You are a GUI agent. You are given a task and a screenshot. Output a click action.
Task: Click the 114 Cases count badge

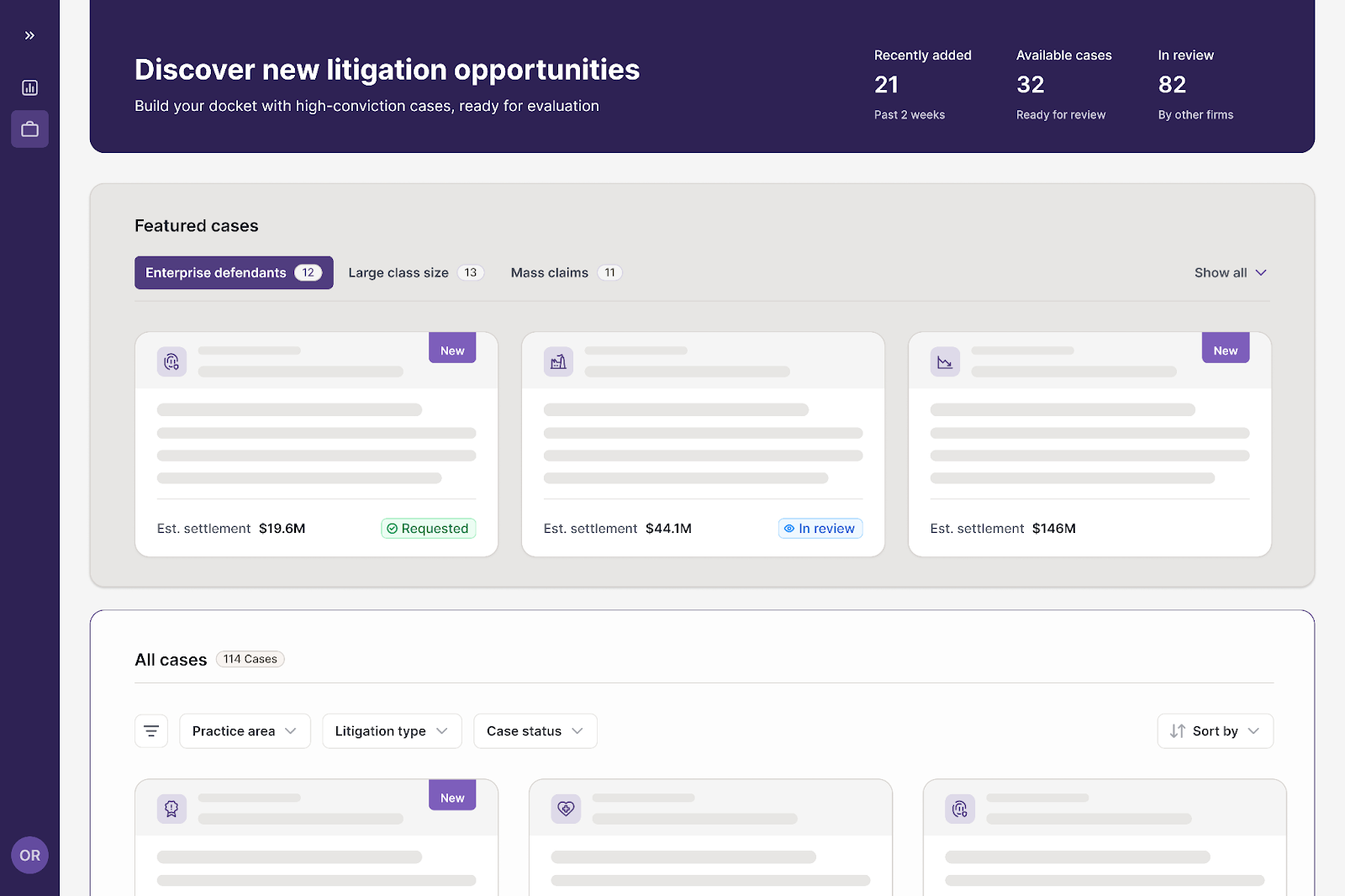tap(251, 659)
